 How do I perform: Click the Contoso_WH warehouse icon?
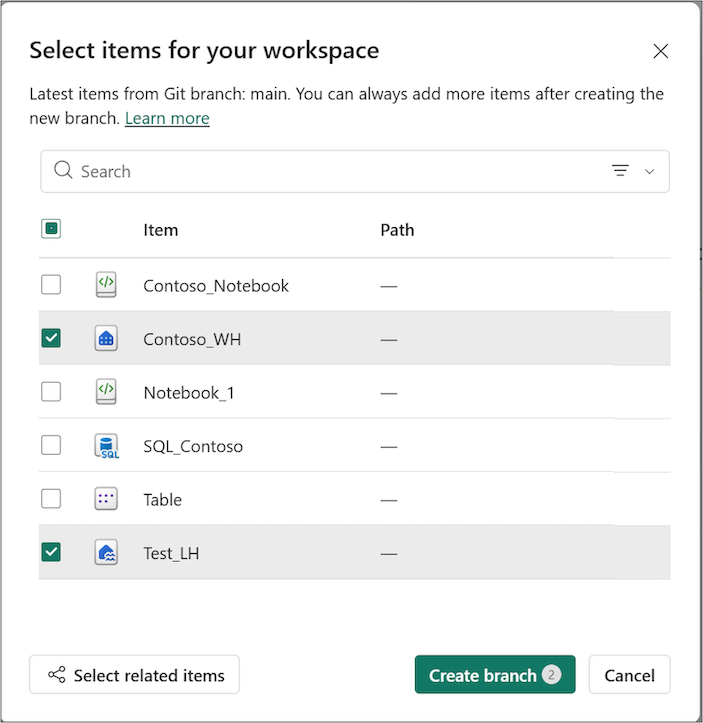click(x=106, y=338)
